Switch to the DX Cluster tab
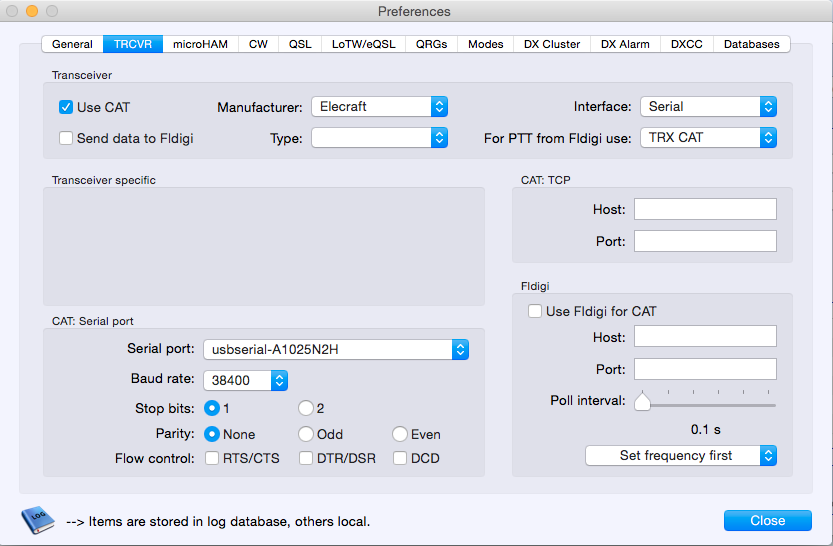Image resolution: width=833 pixels, height=546 pixels. click(x=547, y=44)
